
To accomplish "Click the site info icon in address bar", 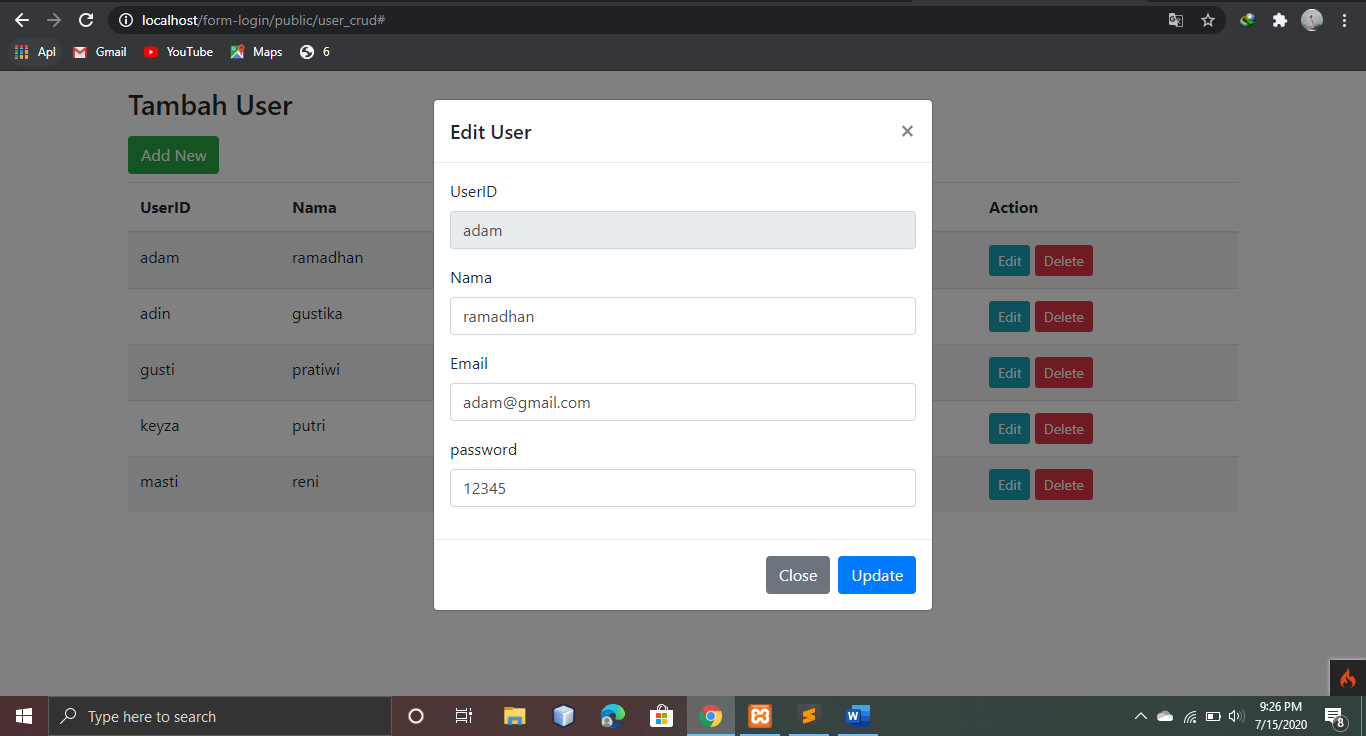I will coord(125,20).
